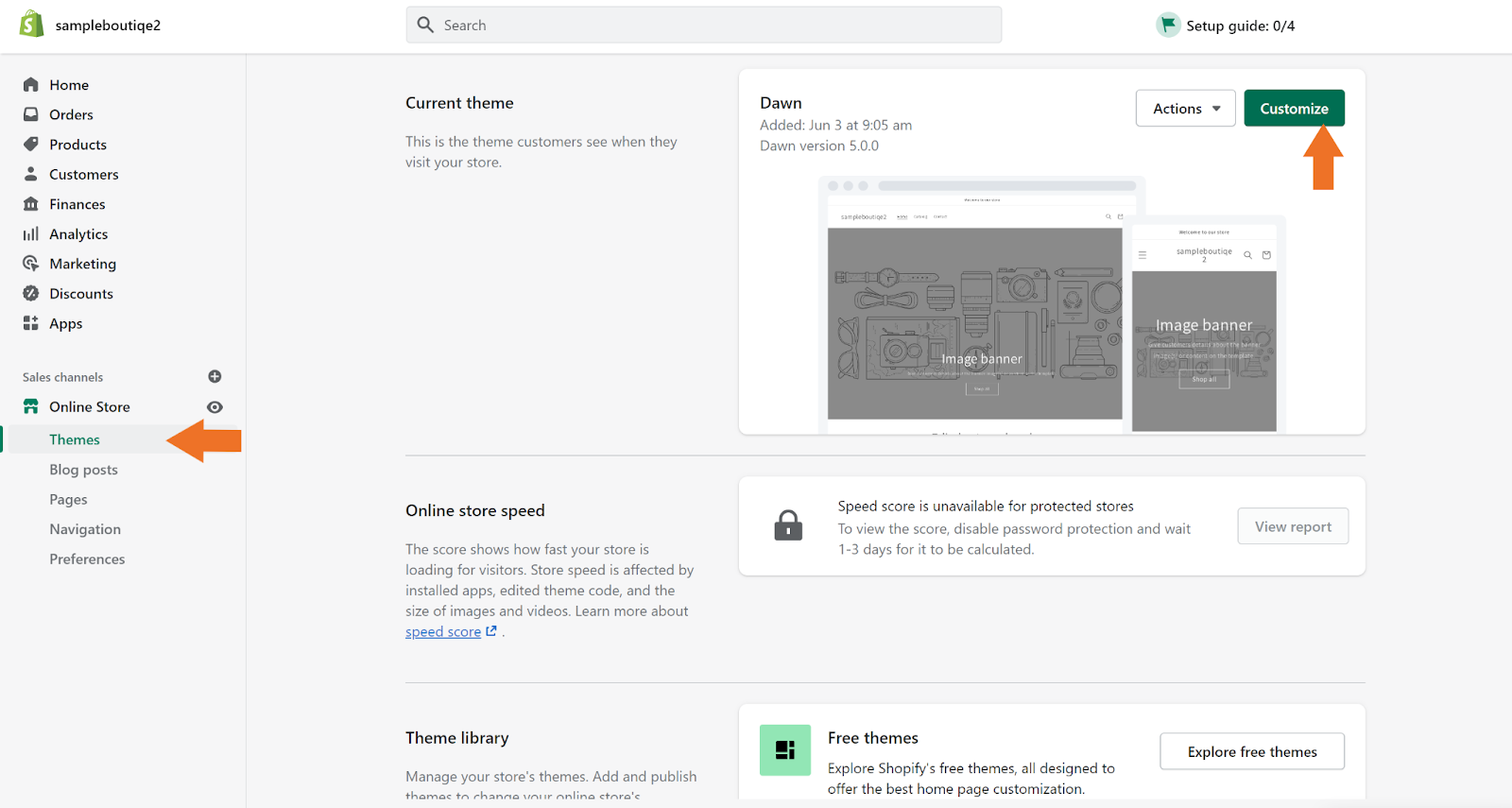Click the Marketing target icon
Image resolution: width=1512 pixels, height=808 pixels.
[31, 264]
